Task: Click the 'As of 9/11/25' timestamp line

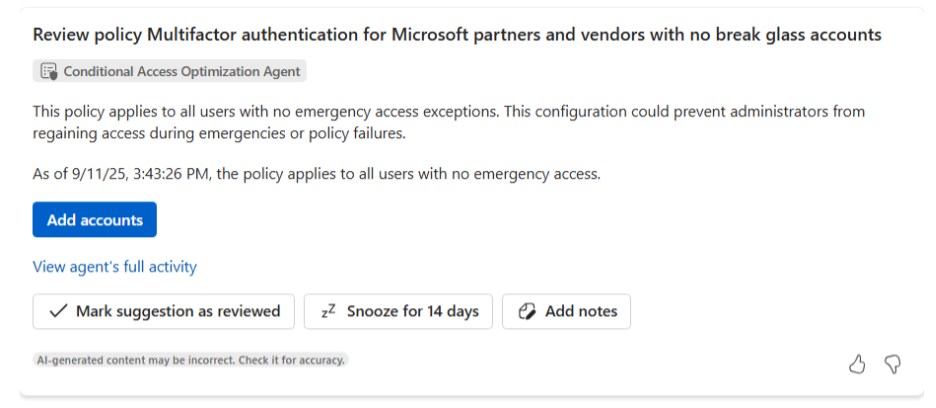Action: pos(80,174)
